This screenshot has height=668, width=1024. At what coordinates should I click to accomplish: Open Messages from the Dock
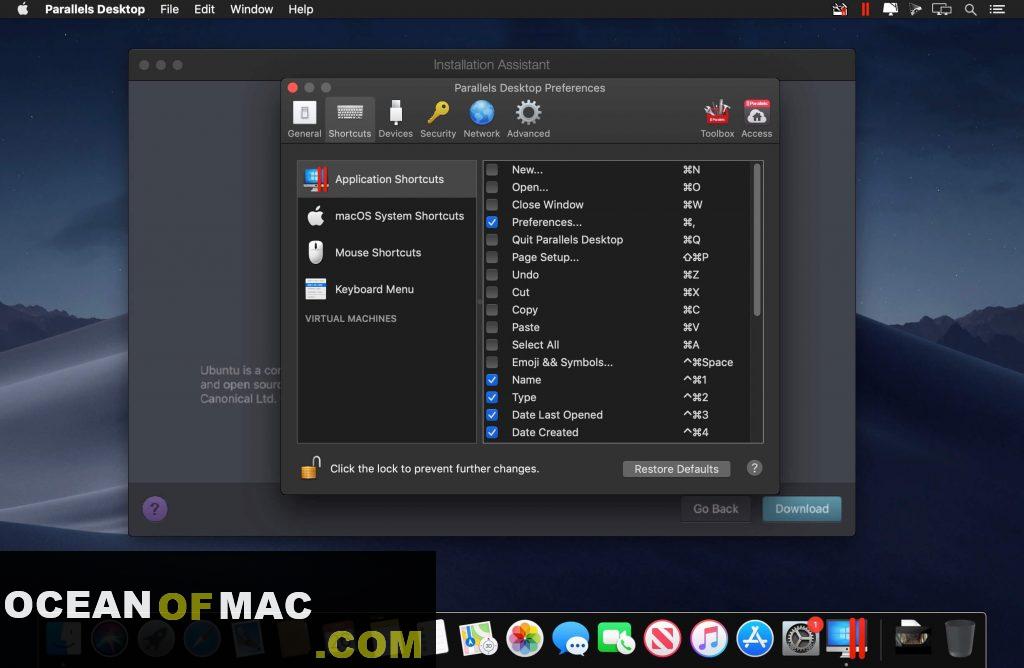click(571, 638)
